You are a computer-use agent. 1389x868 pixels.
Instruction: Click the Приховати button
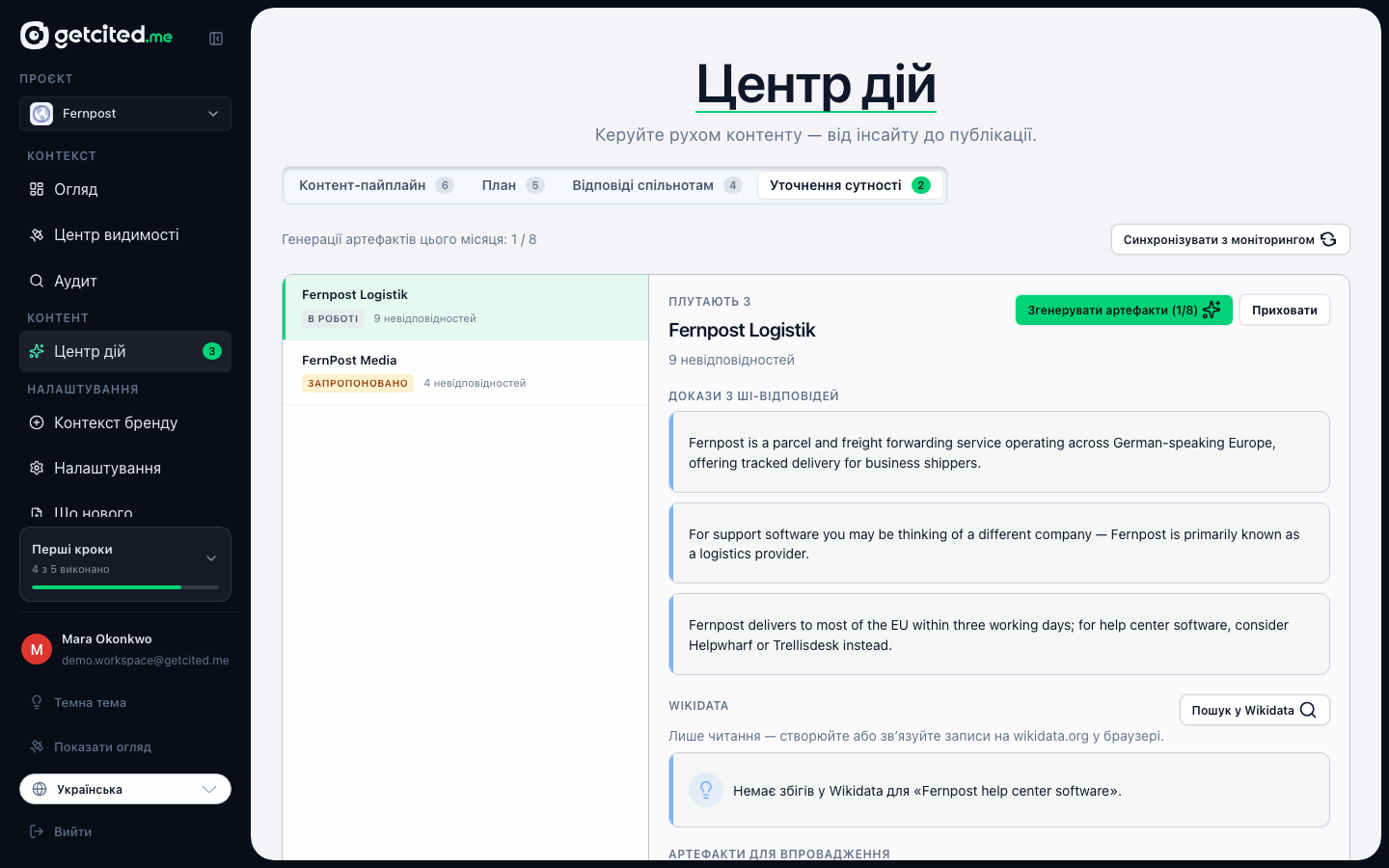[x=1284, y=310]
